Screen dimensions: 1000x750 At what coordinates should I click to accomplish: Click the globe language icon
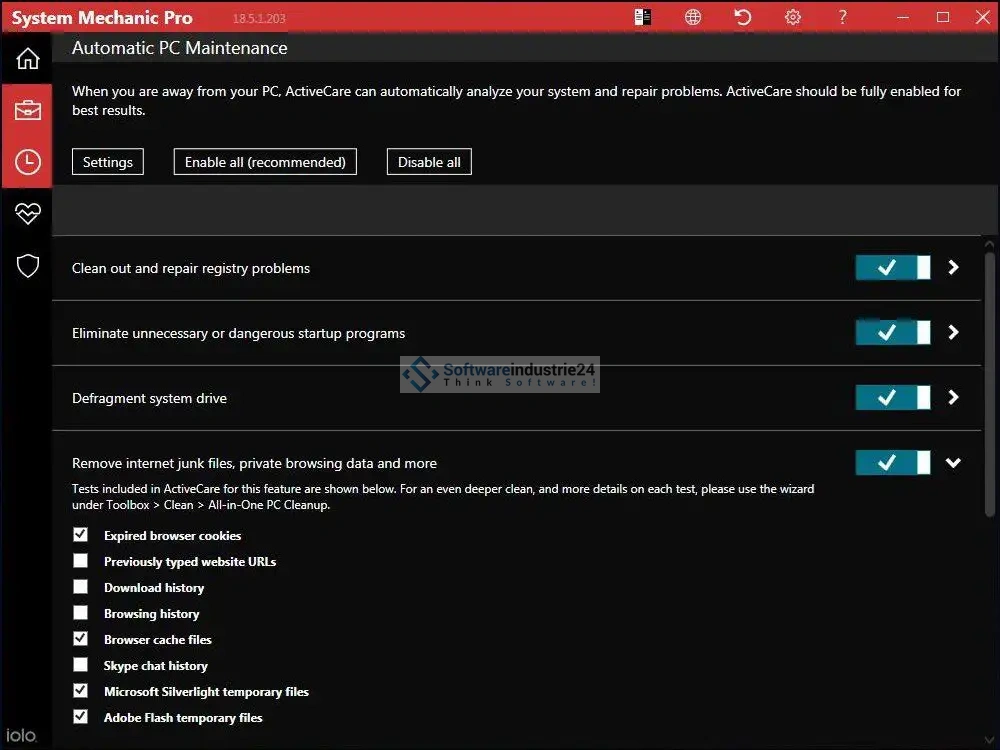693,17
